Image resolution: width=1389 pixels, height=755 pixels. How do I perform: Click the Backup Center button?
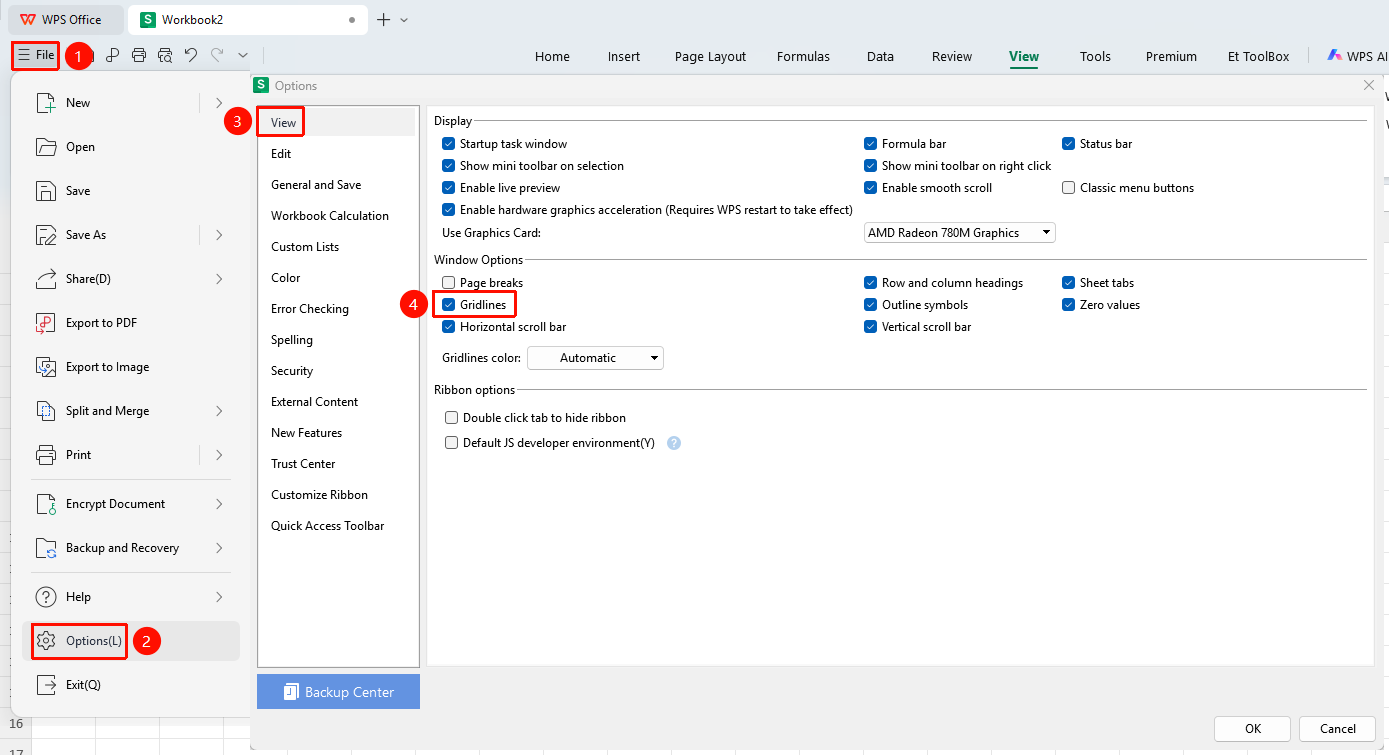point(338,692)
